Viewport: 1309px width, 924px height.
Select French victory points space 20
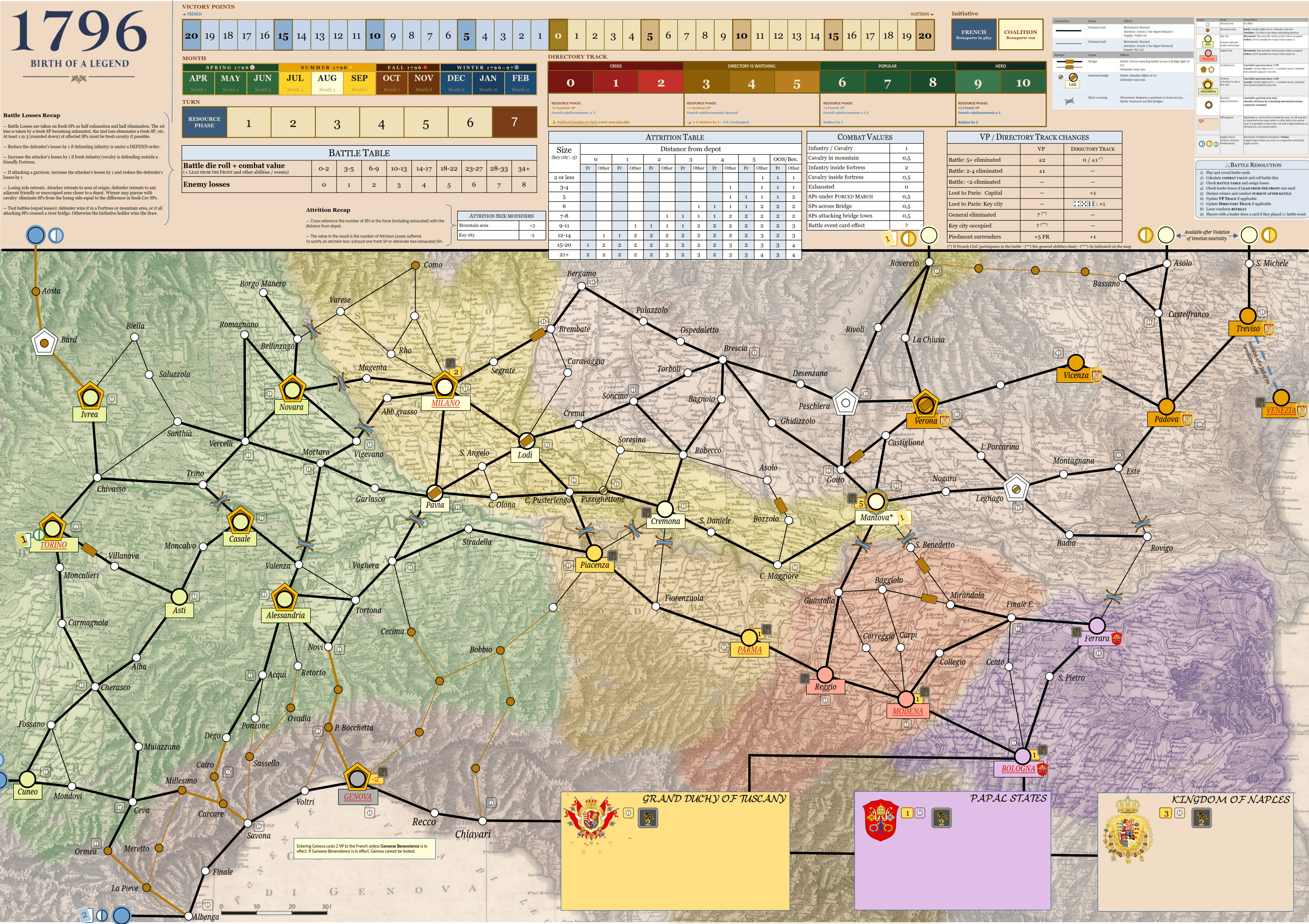[x=192, y=35]
